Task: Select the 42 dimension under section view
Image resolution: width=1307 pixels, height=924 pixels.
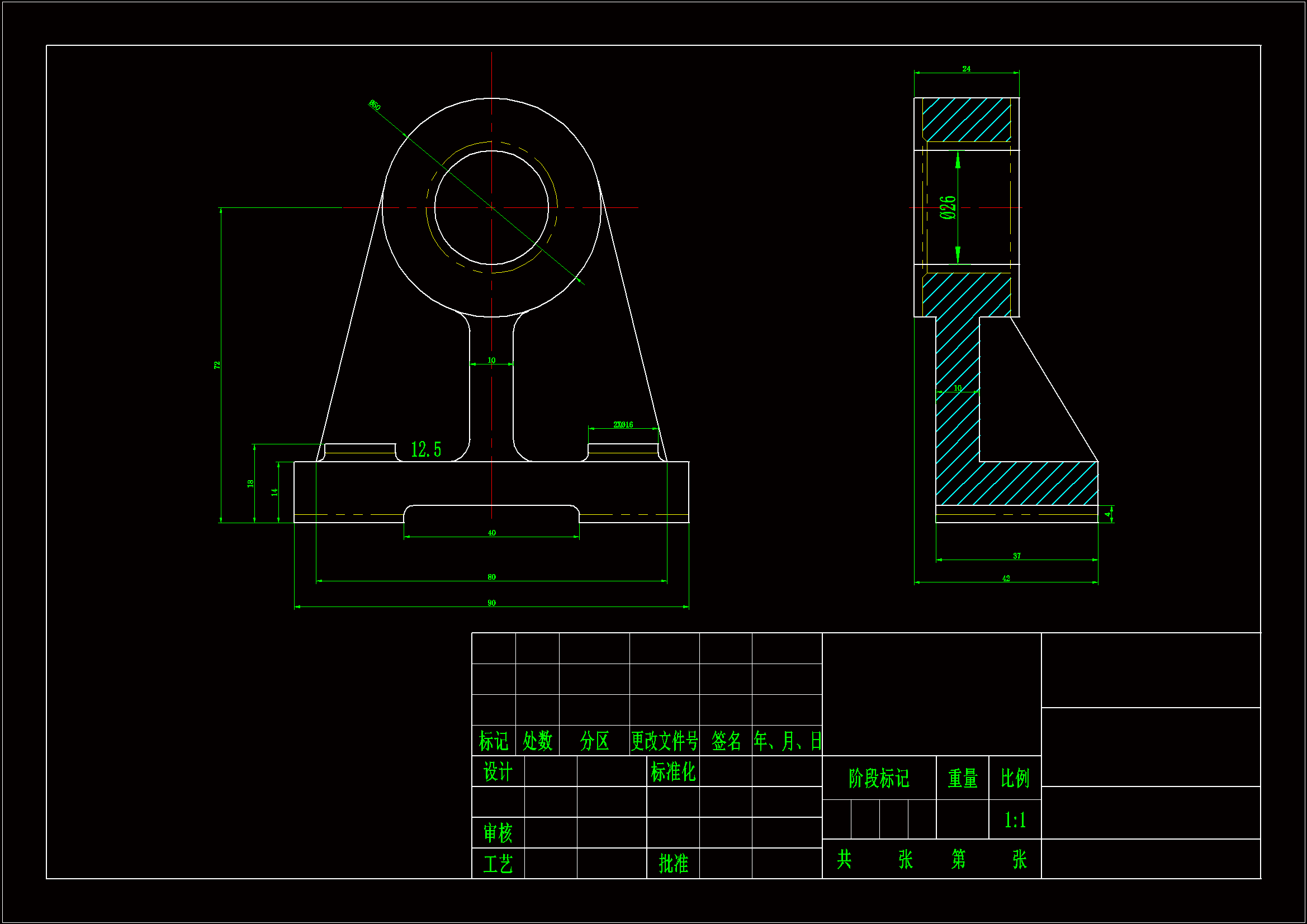Action: click(x=1006, y=579)
